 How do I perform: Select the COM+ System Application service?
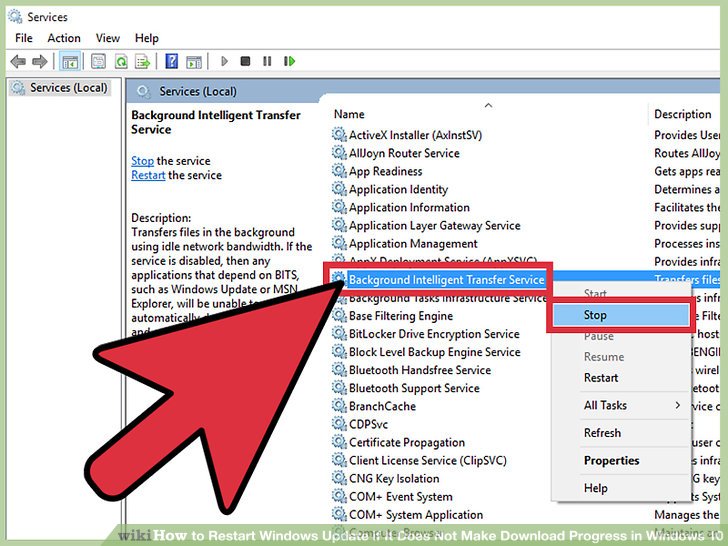(x=416, y=515)
